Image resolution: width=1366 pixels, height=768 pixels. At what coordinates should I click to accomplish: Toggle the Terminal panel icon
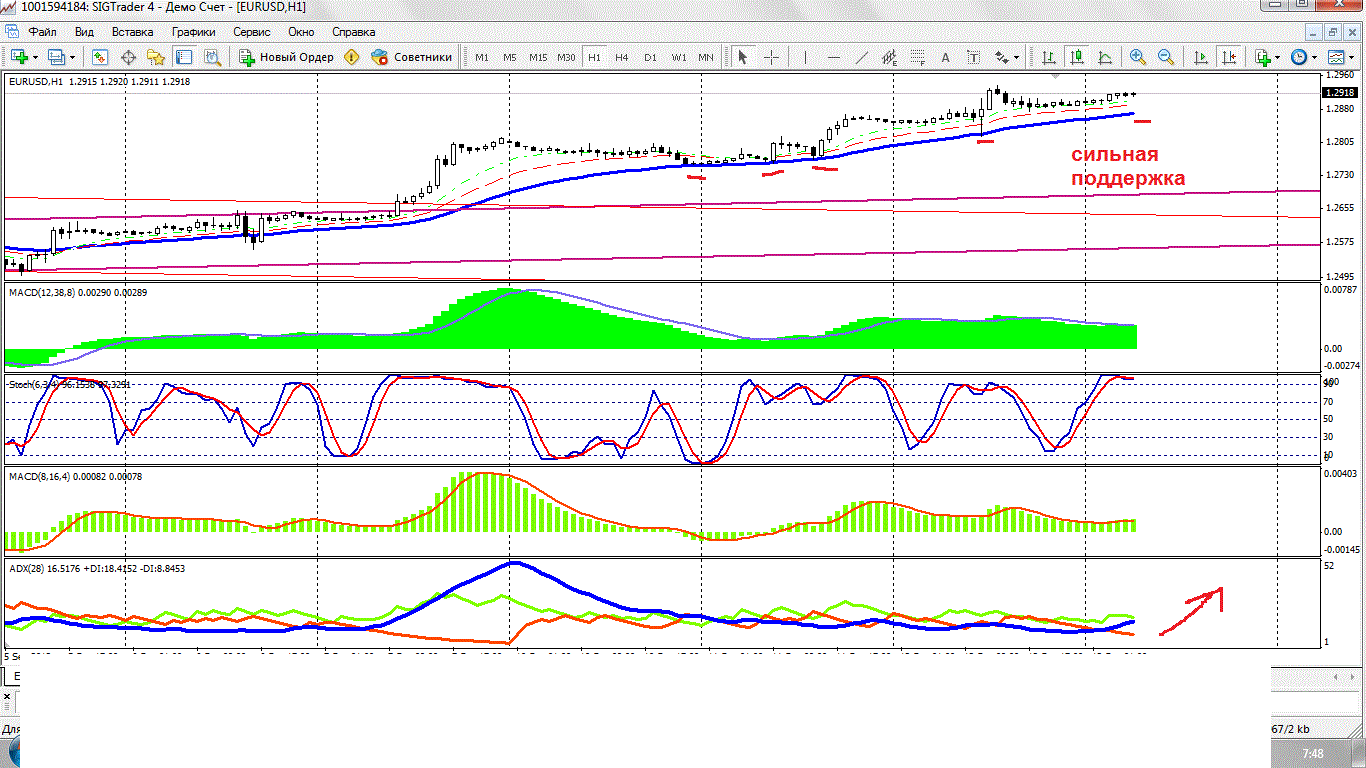184,57
